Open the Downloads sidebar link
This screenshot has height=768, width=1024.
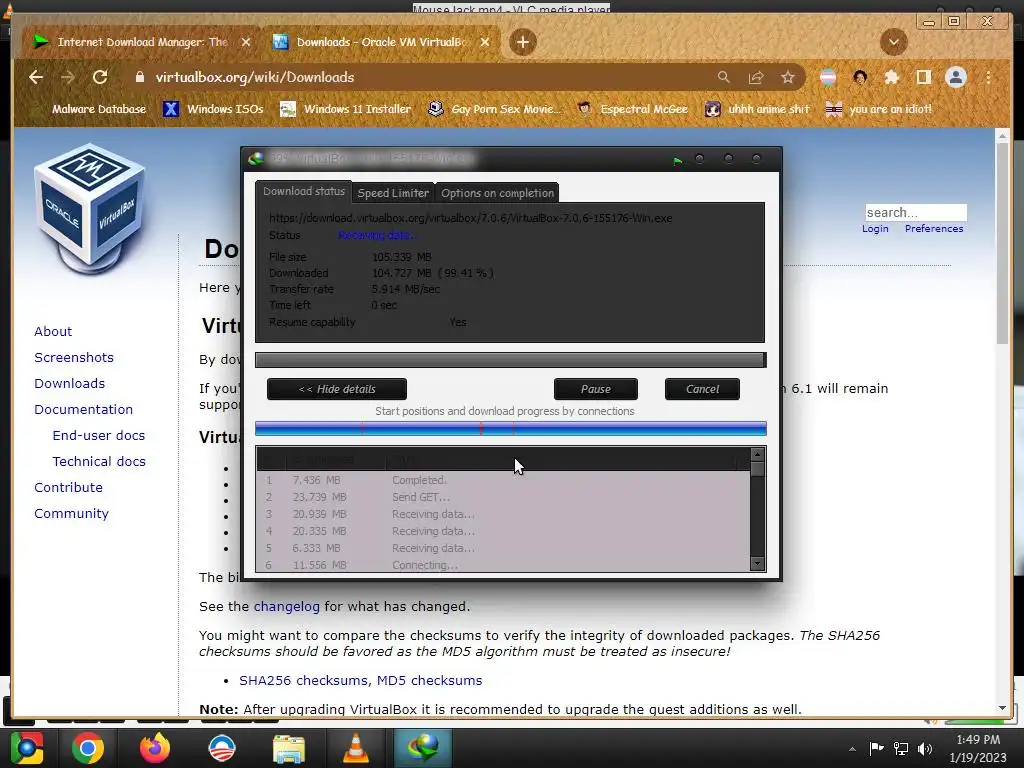pyautogui.click(x=69, y=383)
